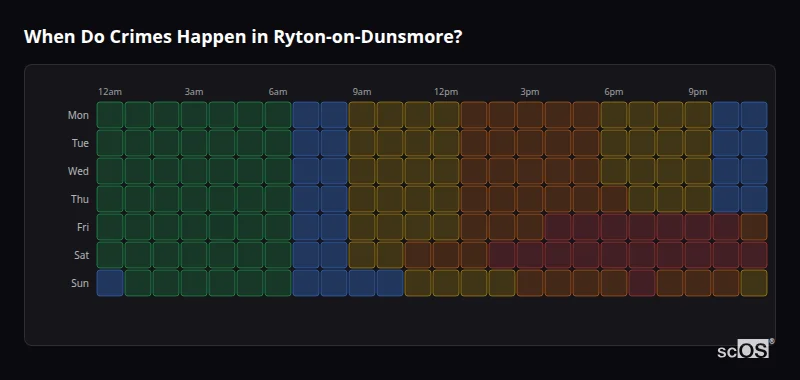The width and height of the screenshot is (800, 380).
Task: Select the Saturday 9am yellow cell
Action: click(x=362, y=255)
